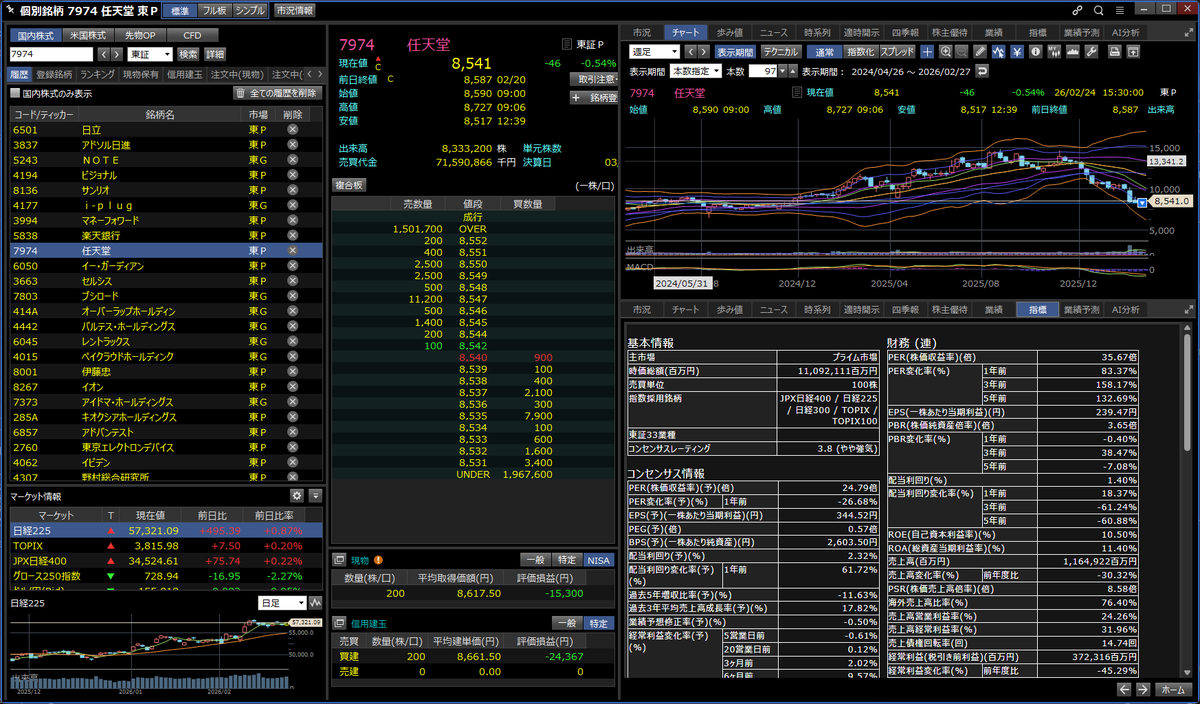
Task: Select NISA account in 現物 panel
Action: pyautogui.click(x=598, y=560)
